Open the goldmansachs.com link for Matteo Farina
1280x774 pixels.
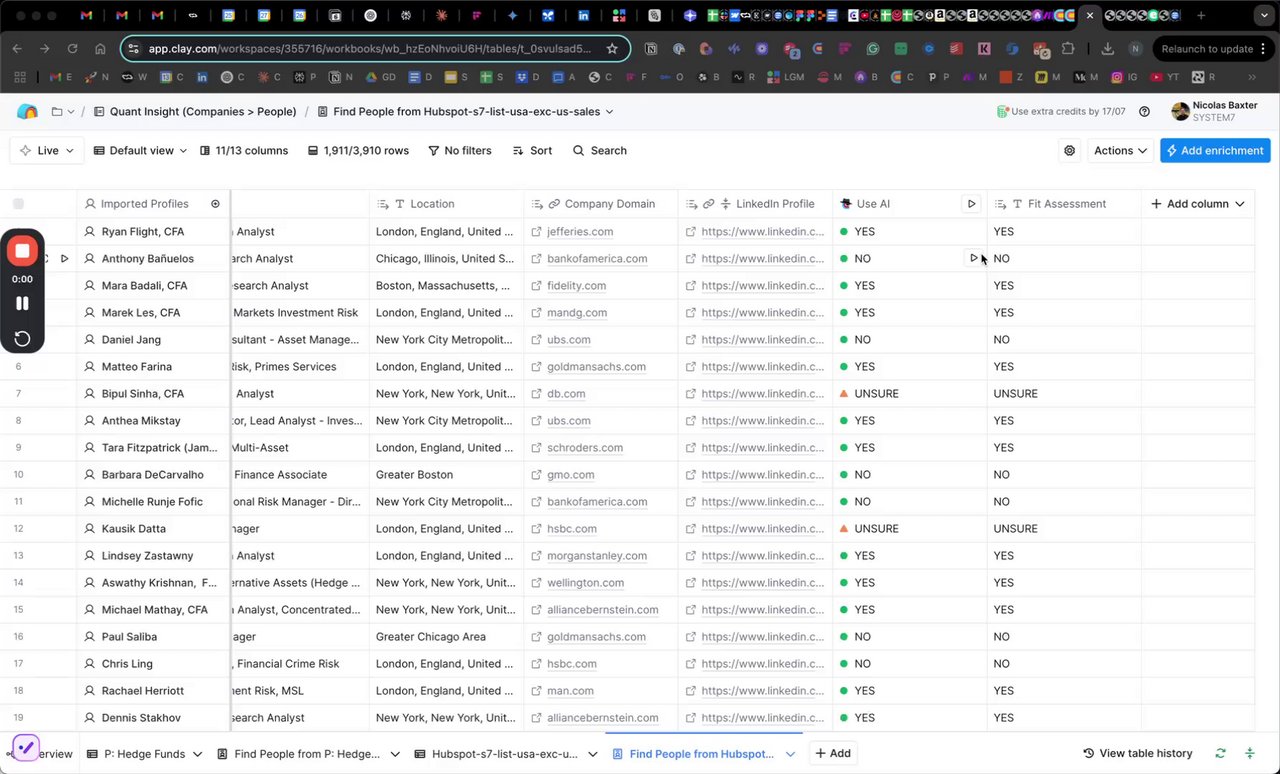(596, 367)
